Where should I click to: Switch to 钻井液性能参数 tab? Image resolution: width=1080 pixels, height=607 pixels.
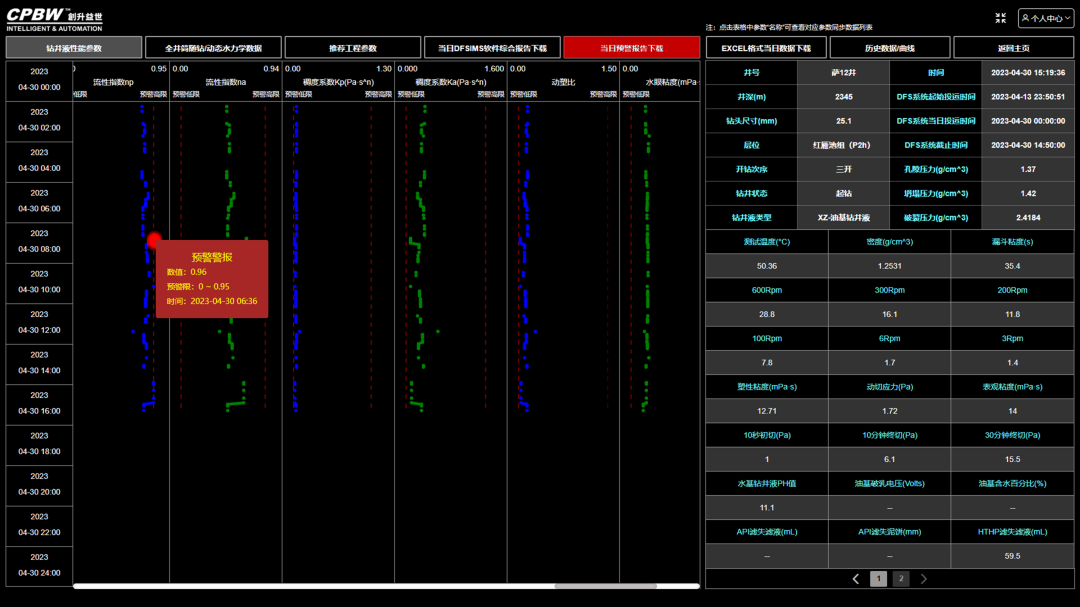(x=74, y=48)
